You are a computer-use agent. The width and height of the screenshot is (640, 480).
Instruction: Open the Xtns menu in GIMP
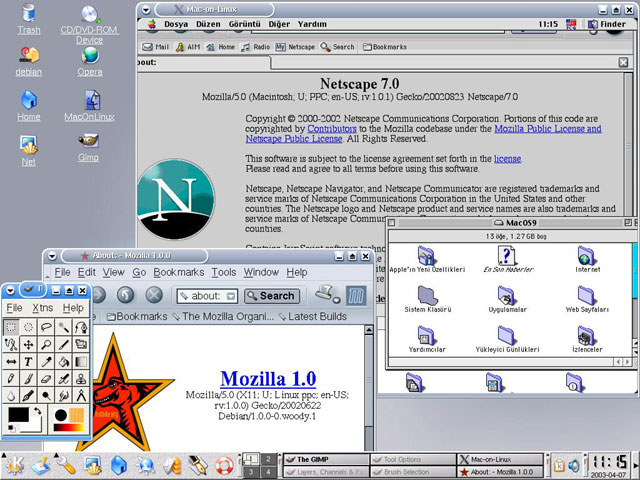click(x=43, y=308)
